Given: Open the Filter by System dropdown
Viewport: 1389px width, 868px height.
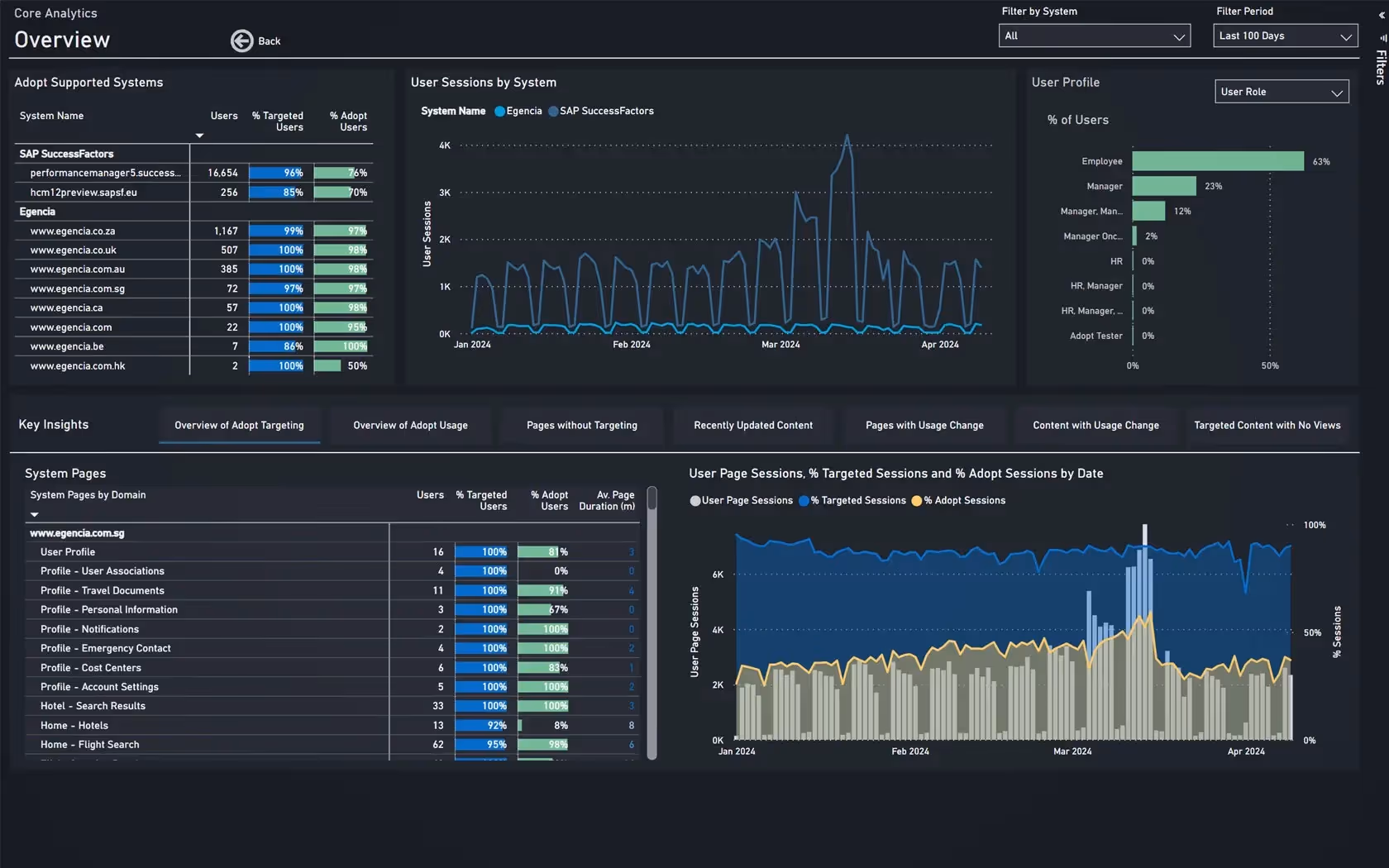Looking at the screenshot, I should click(1094, 36).
